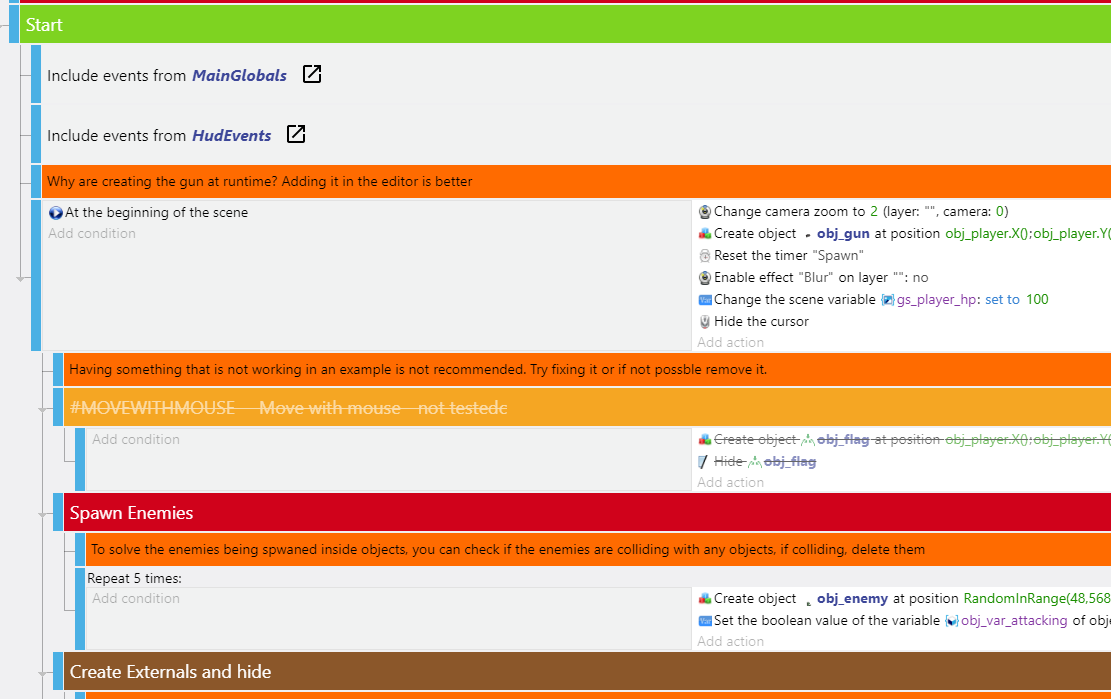Select the Create Externals and hide group header
Image resolution: width=1111 pixels, height=699 pixels.
click(x=170, y=671)
